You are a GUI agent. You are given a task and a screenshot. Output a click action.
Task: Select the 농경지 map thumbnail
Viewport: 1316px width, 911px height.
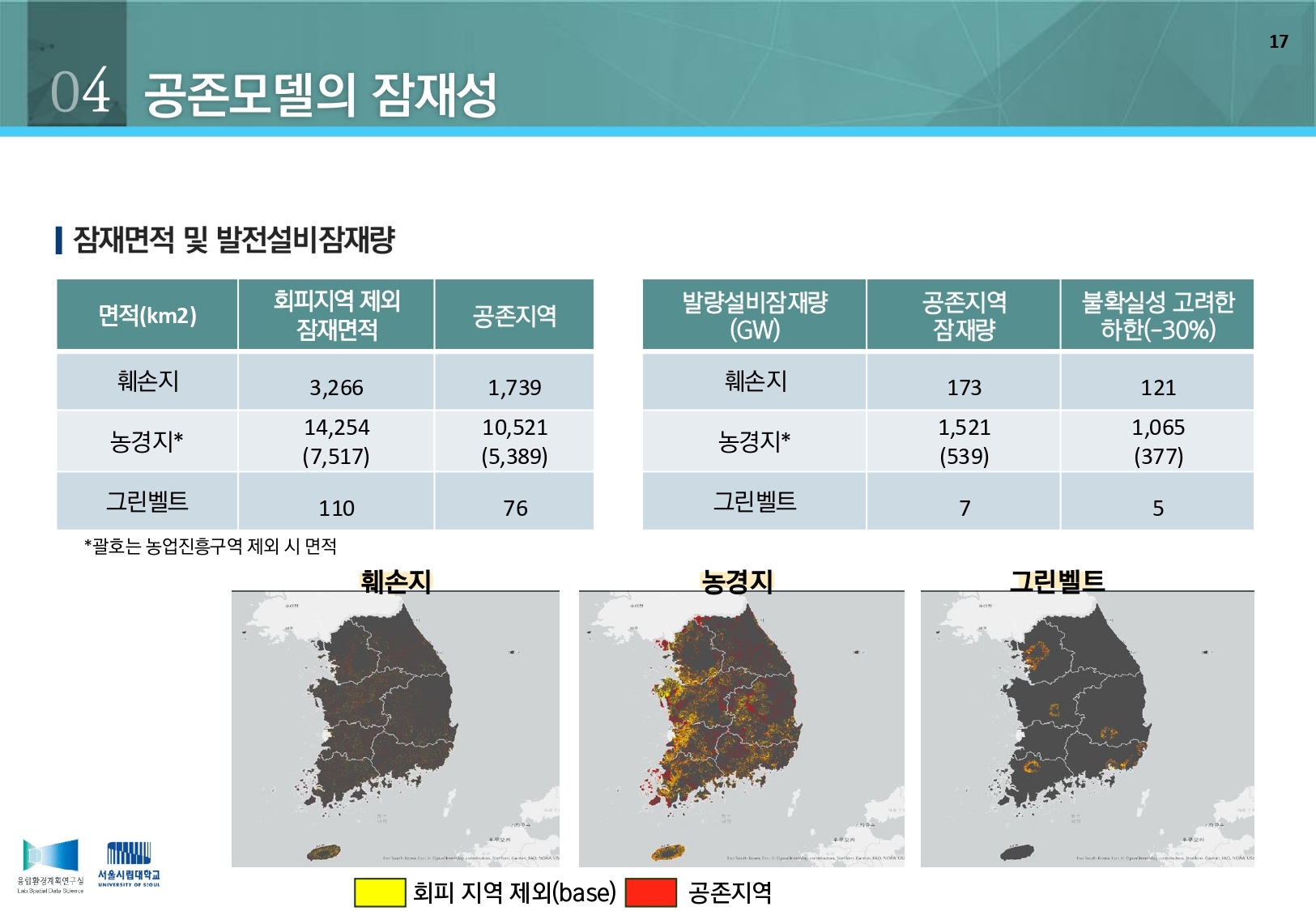(x=742, y=729)
